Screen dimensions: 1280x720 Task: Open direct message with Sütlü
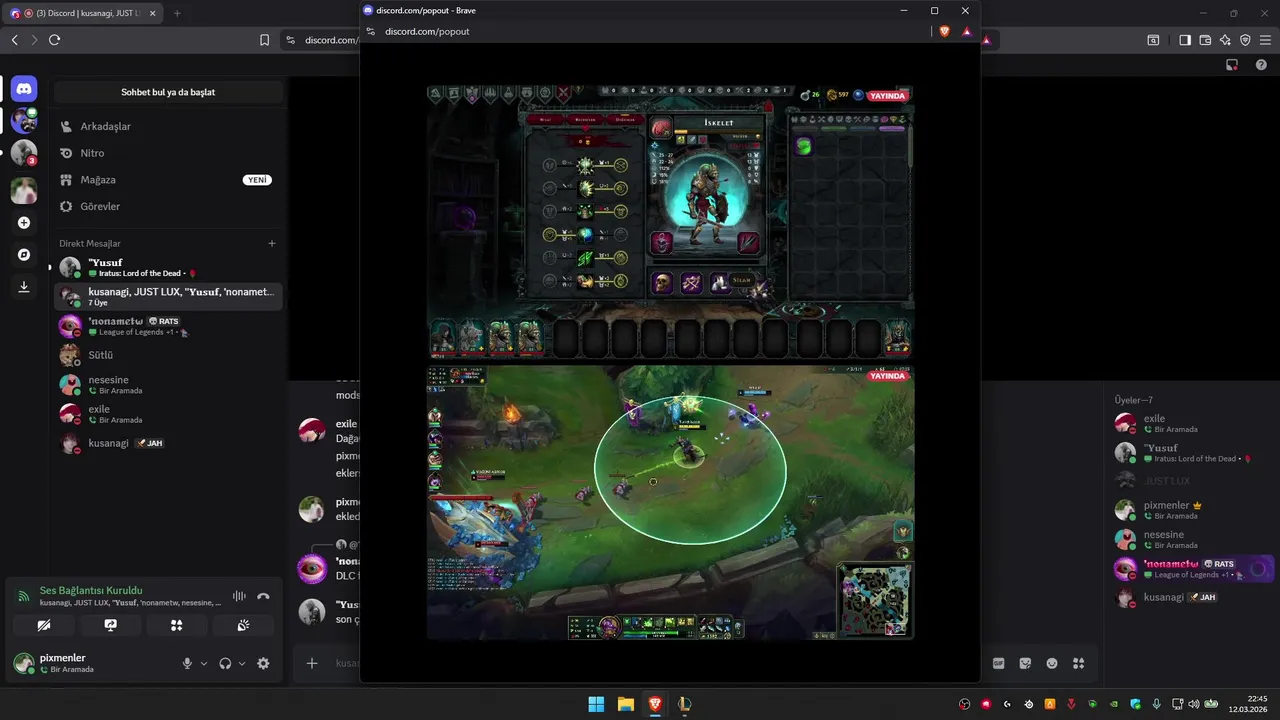168,355
